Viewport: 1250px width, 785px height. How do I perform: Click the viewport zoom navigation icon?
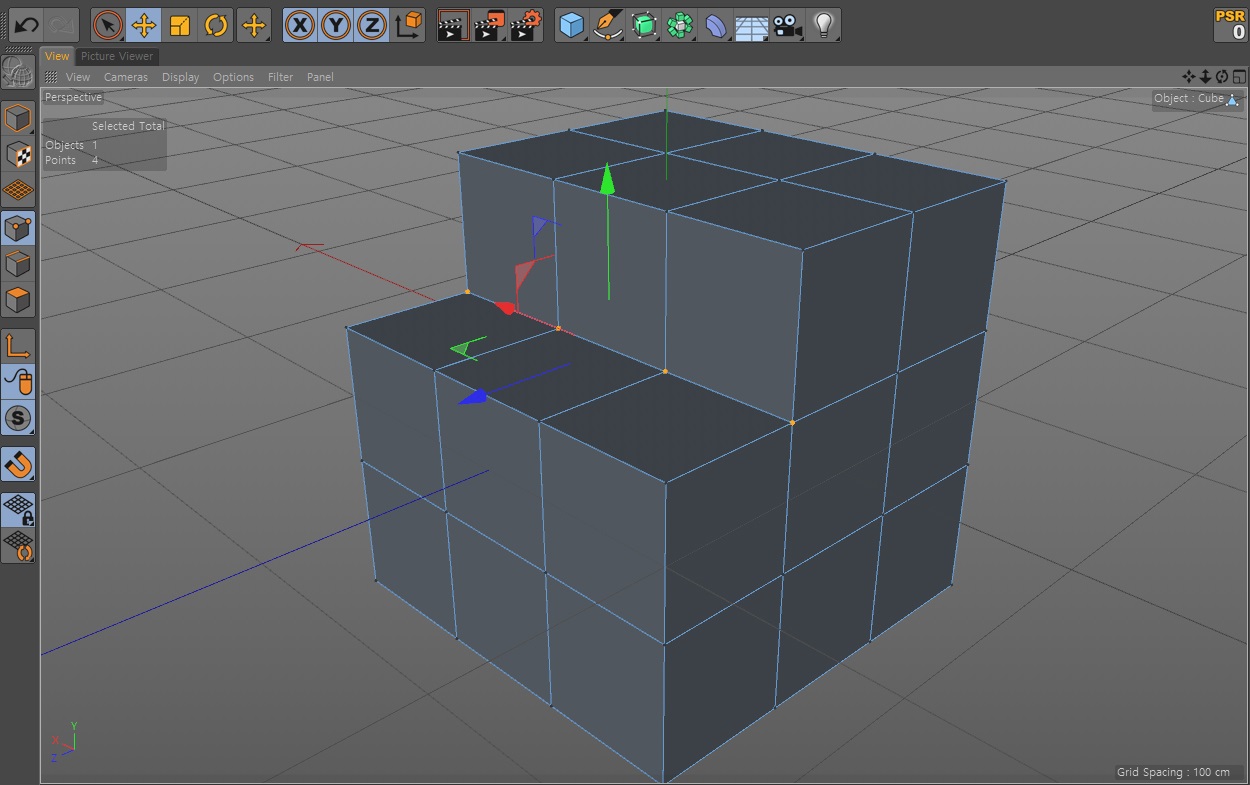coord(1205,77)
